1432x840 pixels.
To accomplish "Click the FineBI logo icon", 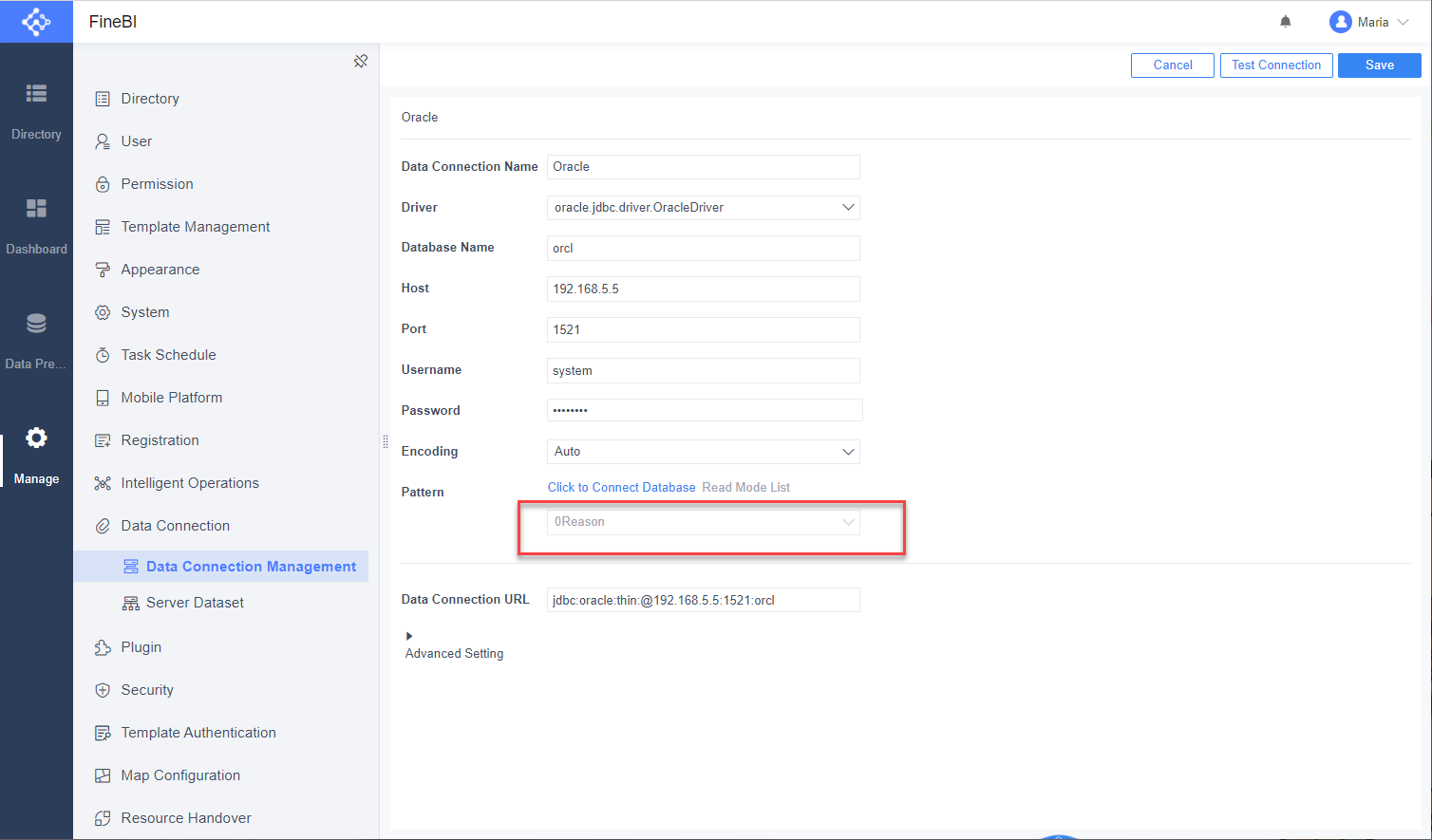I will click(36, 21).
